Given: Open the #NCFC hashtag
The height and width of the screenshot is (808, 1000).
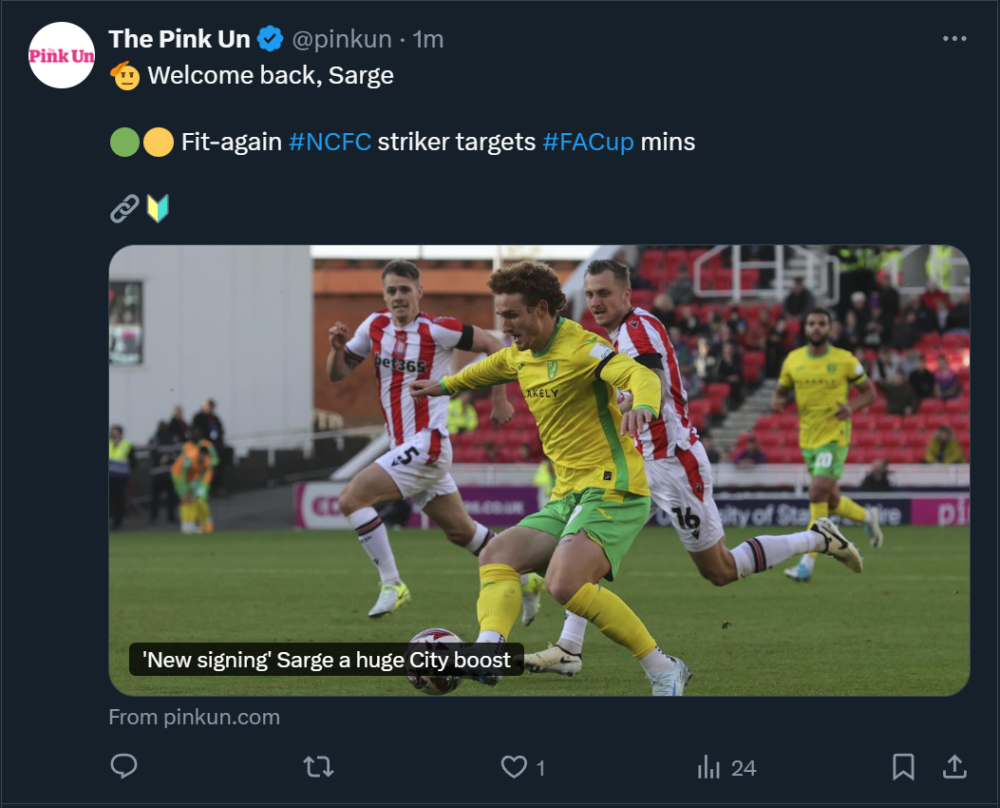Looking at the screenshot, I should click(330, 142).
